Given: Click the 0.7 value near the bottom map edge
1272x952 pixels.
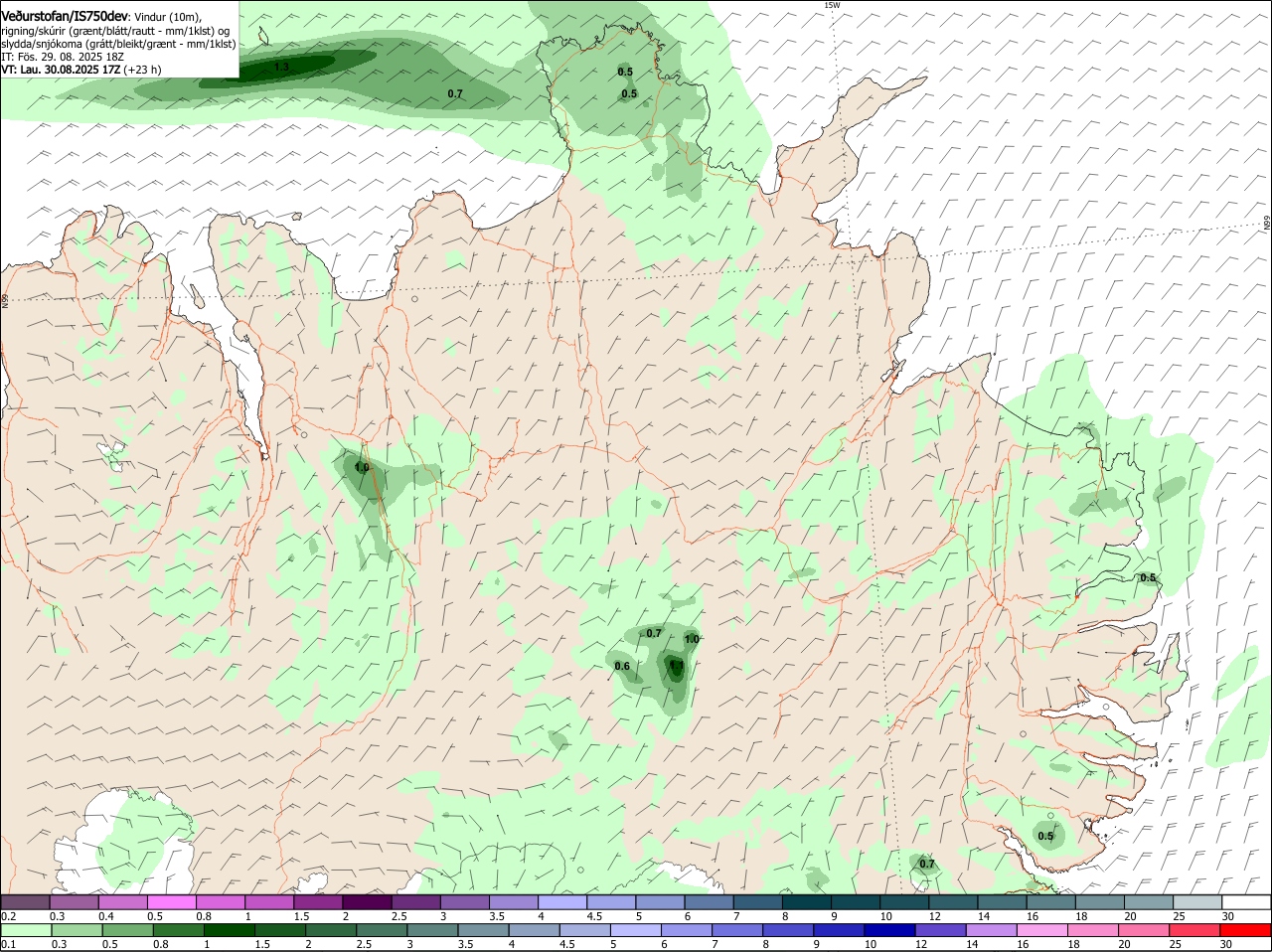Looking at the screenshot, I should pos(927,864).
